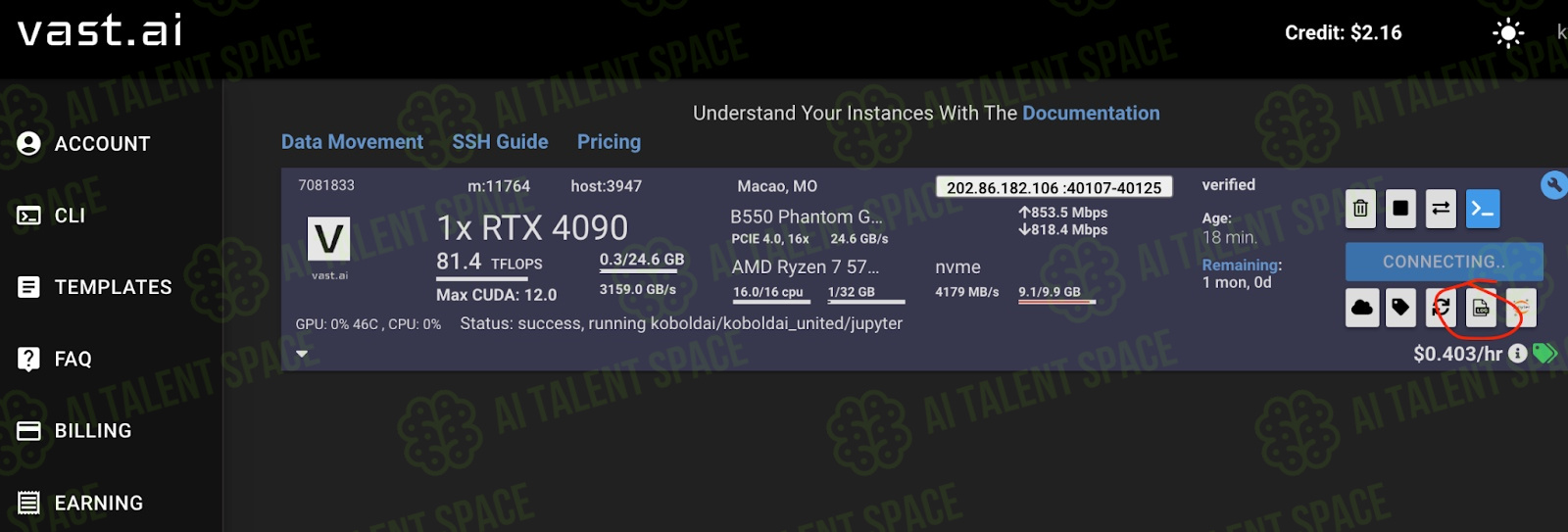Click the 4179 MB/s disk speed value
1568x532 pixels.
point(967,292)
